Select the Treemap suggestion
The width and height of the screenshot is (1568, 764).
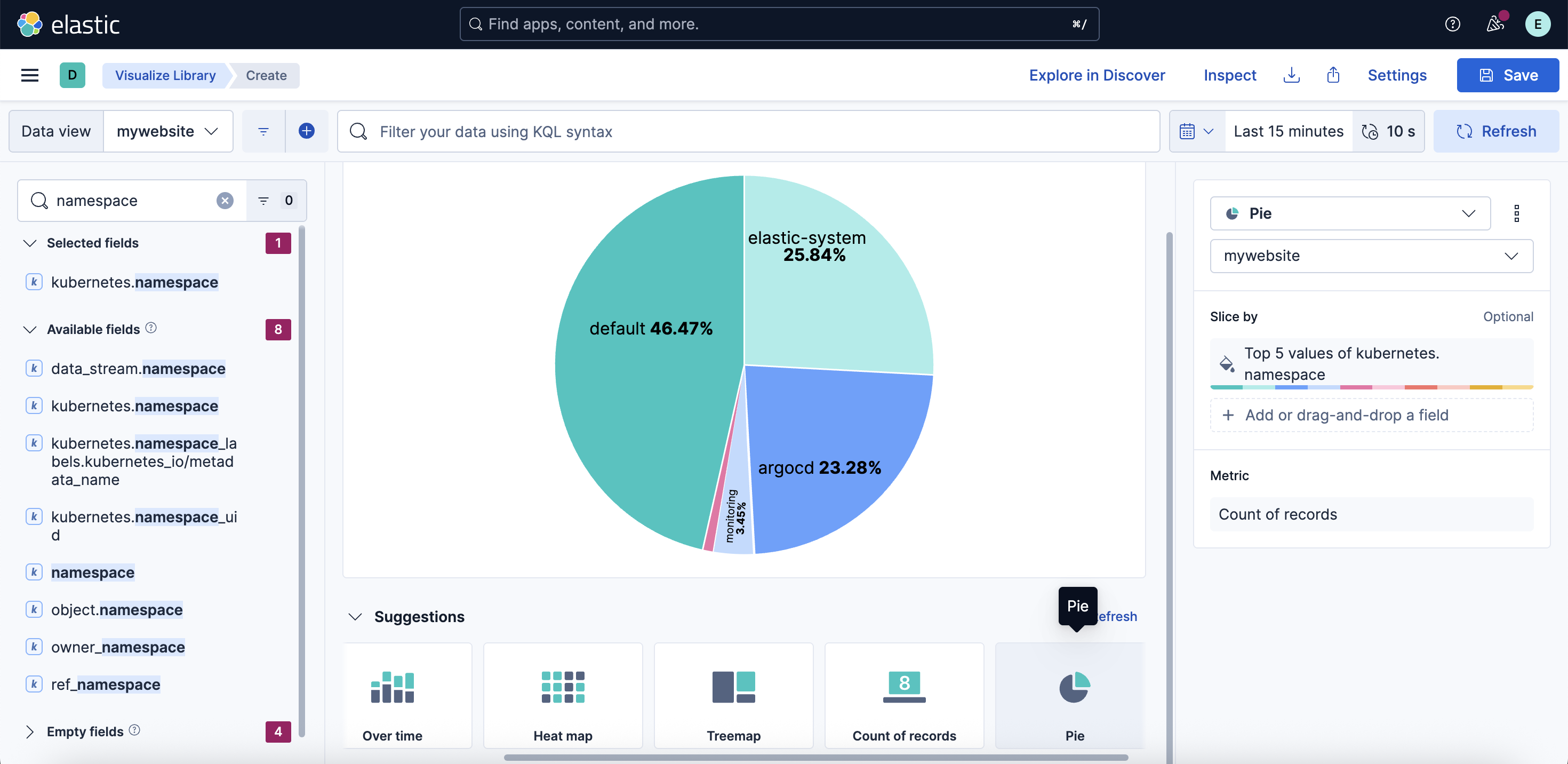(x=733, y=695)
